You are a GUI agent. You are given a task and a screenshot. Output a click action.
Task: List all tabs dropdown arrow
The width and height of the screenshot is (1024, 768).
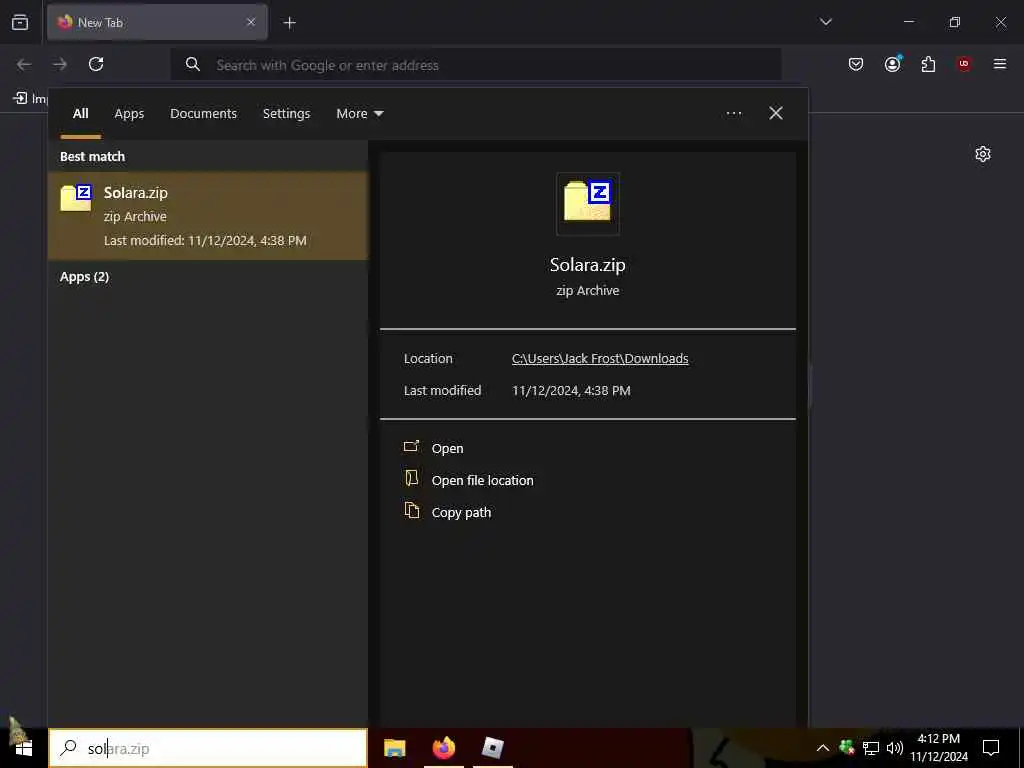pyautogui.click(x=825, y=22)
